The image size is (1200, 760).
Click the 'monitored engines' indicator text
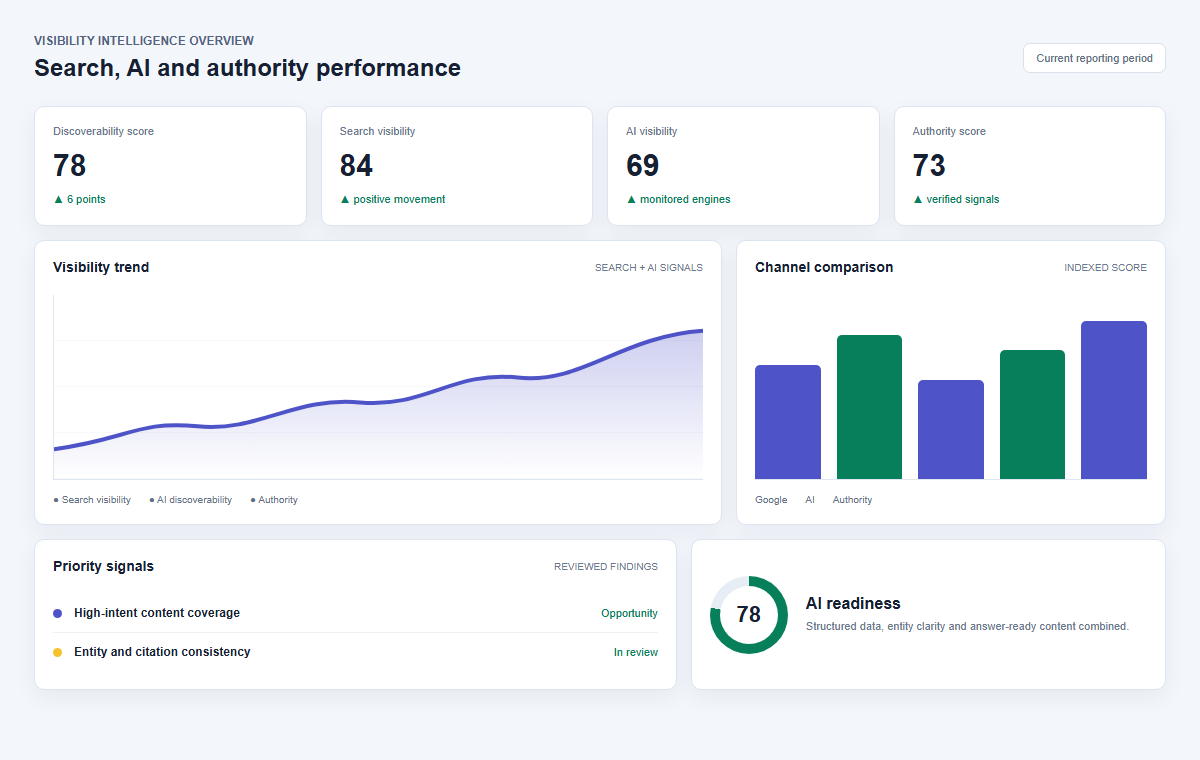679,199
